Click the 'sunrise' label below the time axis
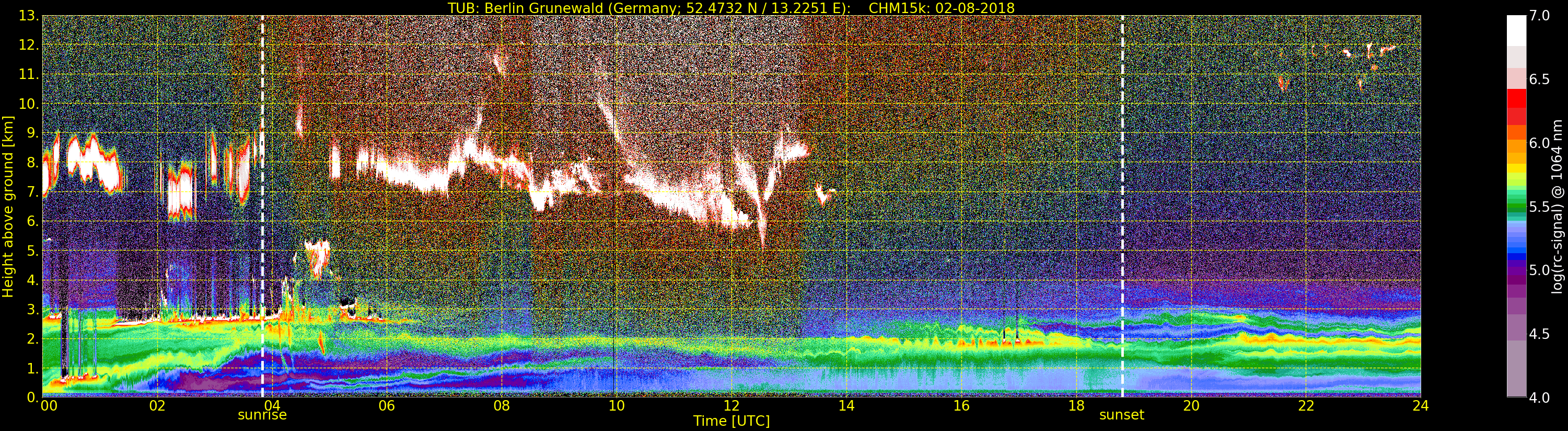This screenshot has height=431, width=1568. pos(262,415)
